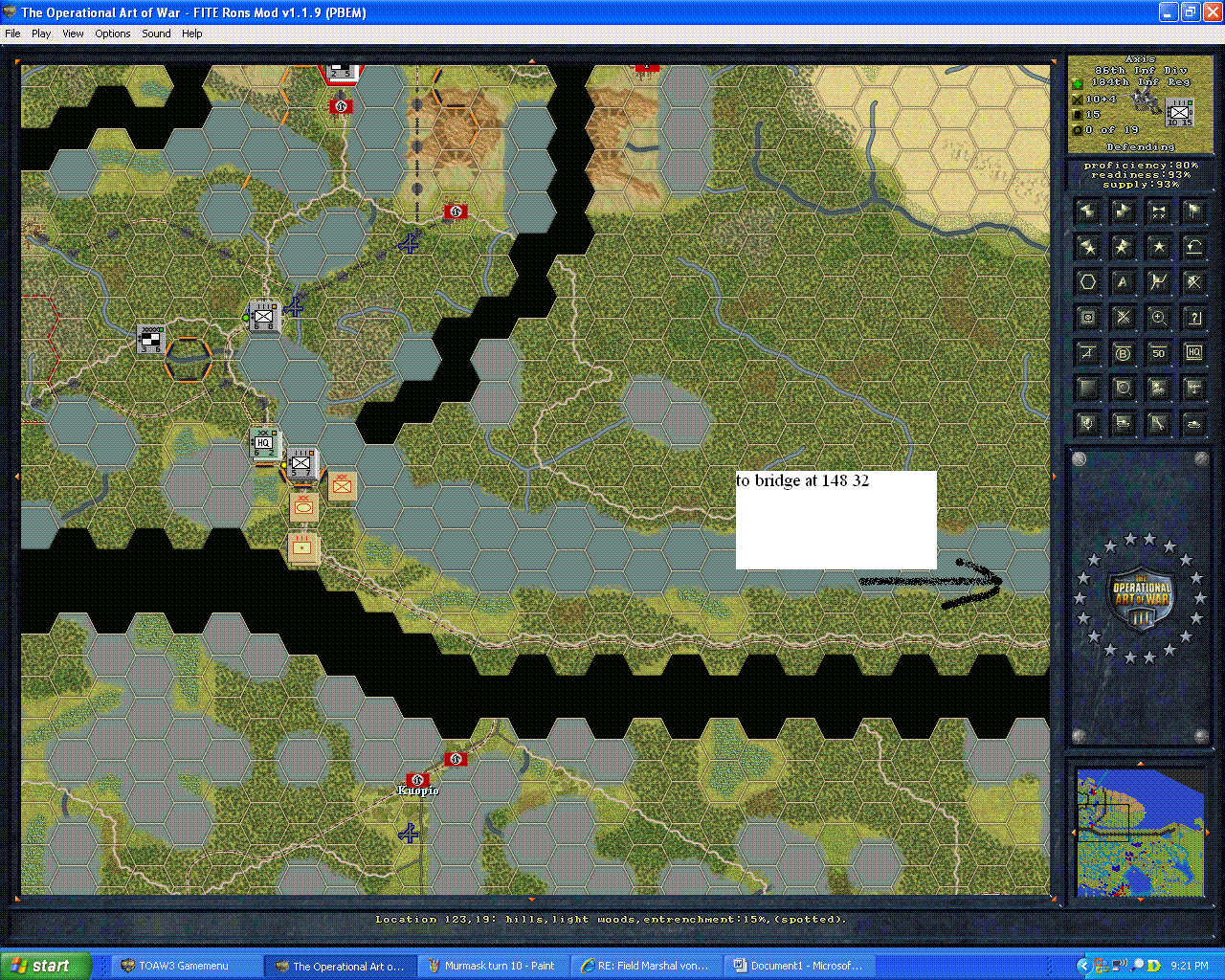
Task: Open the Sound menu
Action: coord(156,33)
